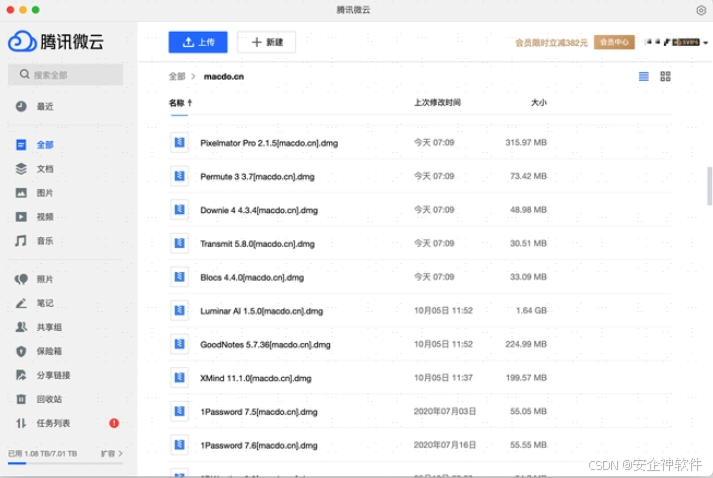Click the vertical scrollbar of file list
This screenshot has height=478, width=713.
[709, 186]
